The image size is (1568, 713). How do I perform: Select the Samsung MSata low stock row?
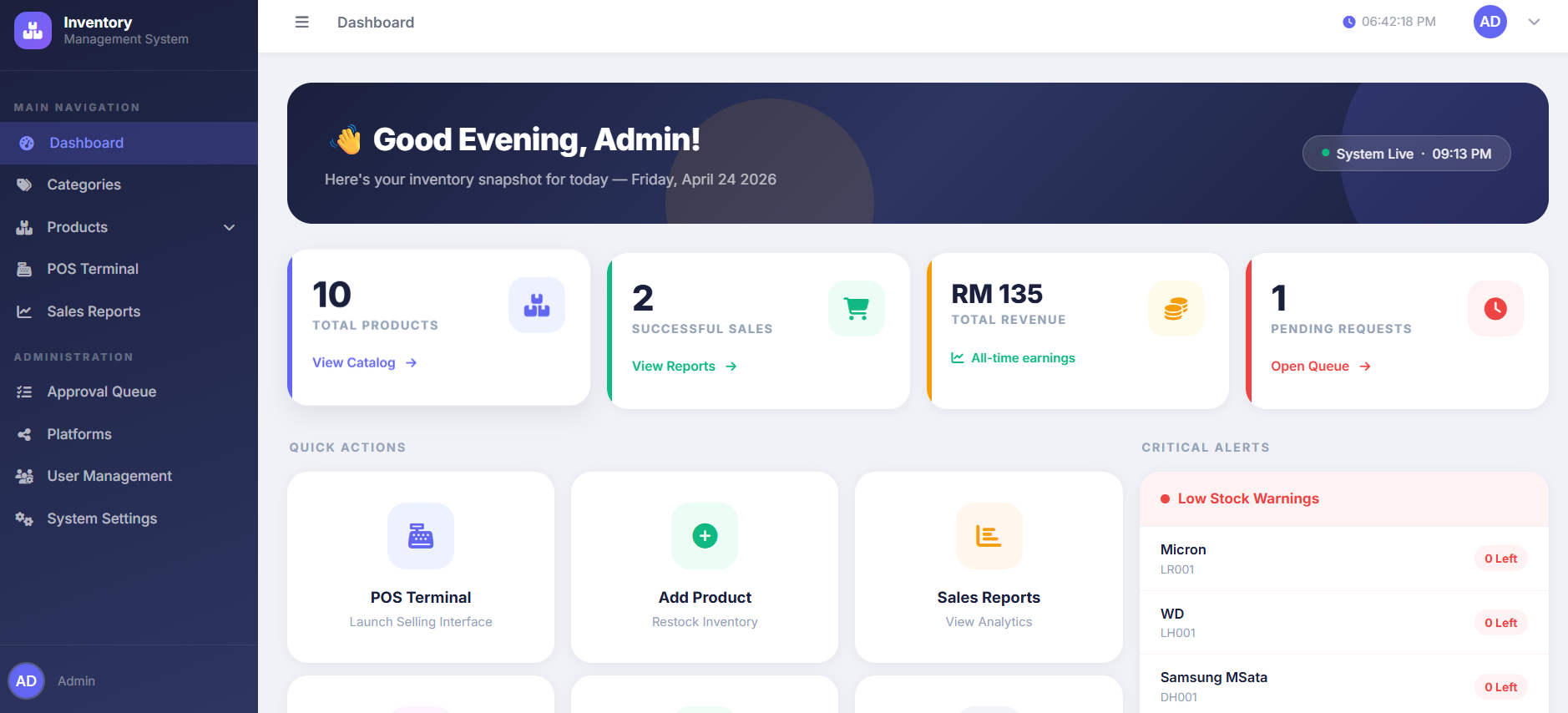point(1344,685)
